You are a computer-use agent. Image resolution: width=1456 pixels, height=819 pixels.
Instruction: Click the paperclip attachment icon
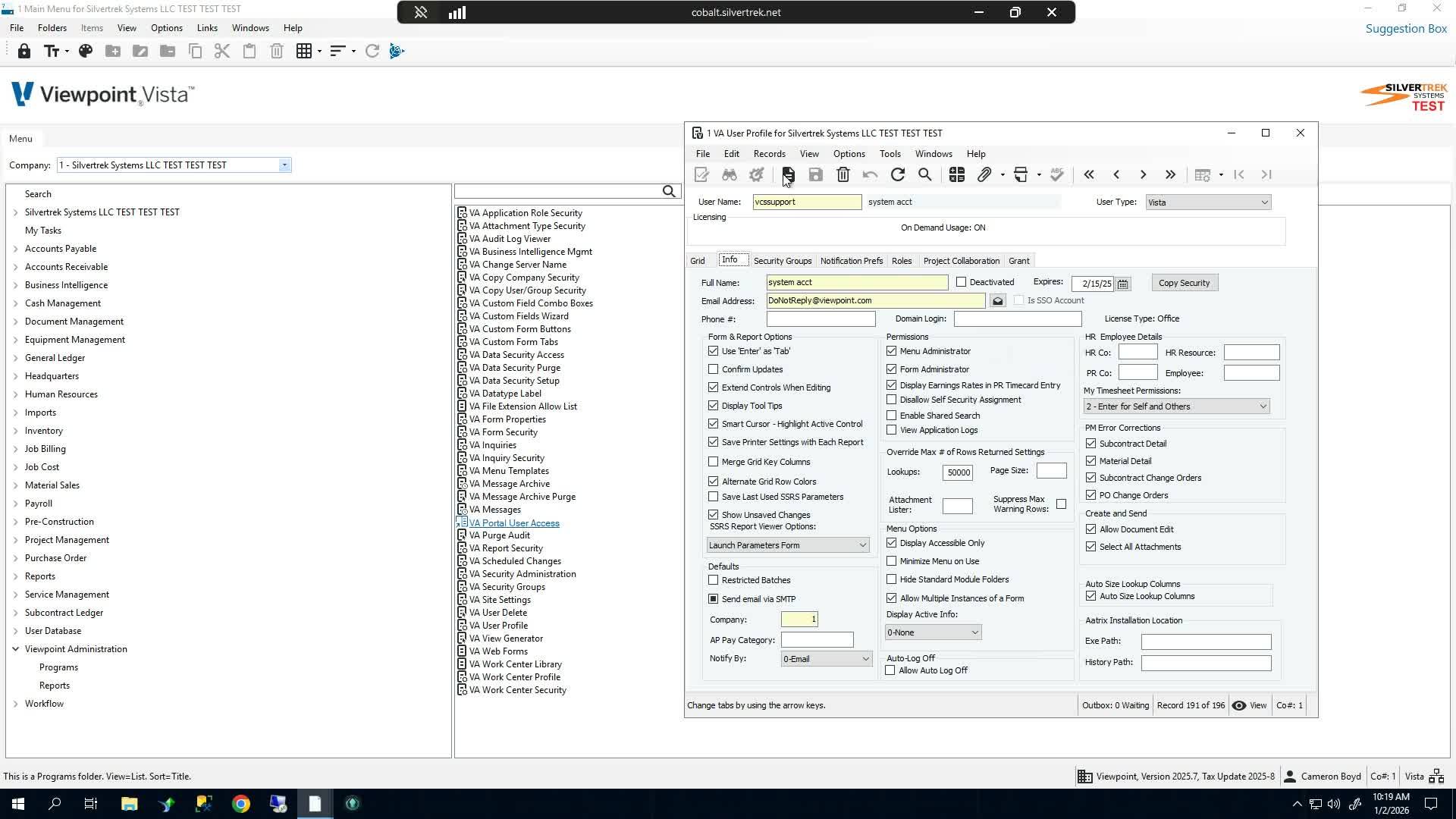984,175
